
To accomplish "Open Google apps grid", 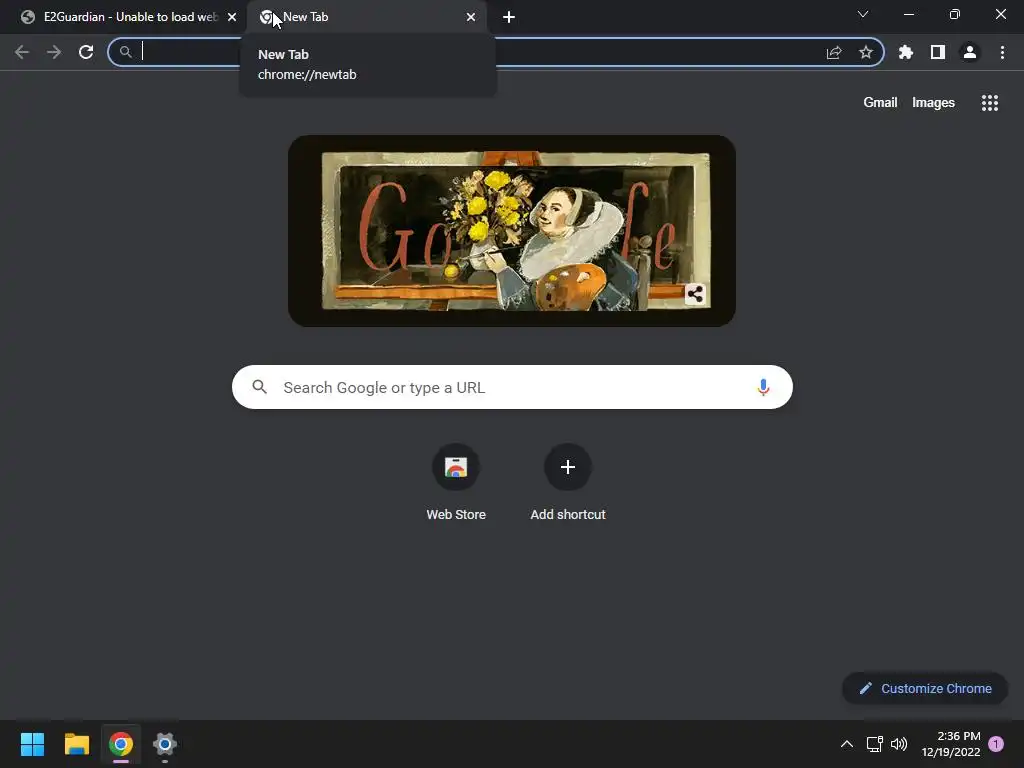I will (x=990, y=103).
